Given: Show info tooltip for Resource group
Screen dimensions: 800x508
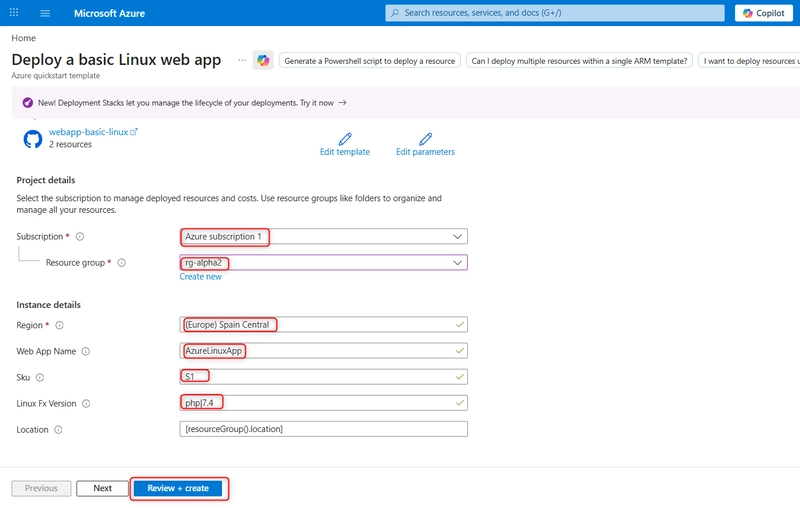Looking at the screenshot, I should pyautogui.click(x=121, y=263).
